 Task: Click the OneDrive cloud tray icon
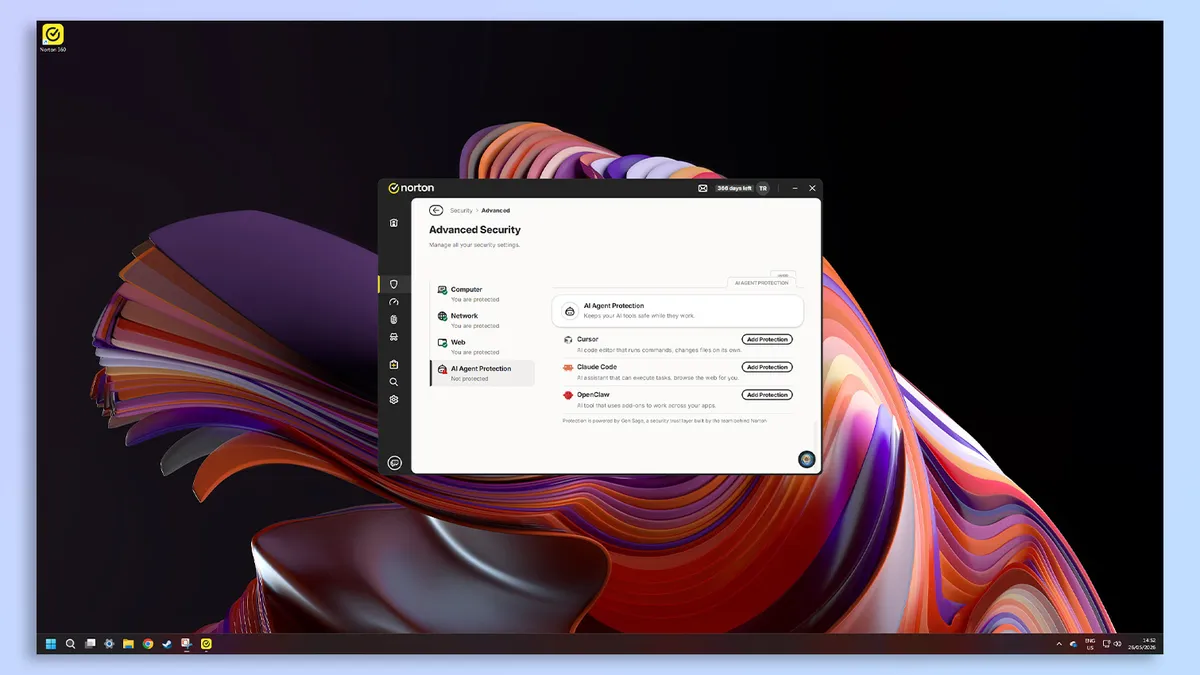tap(1074, 644)
